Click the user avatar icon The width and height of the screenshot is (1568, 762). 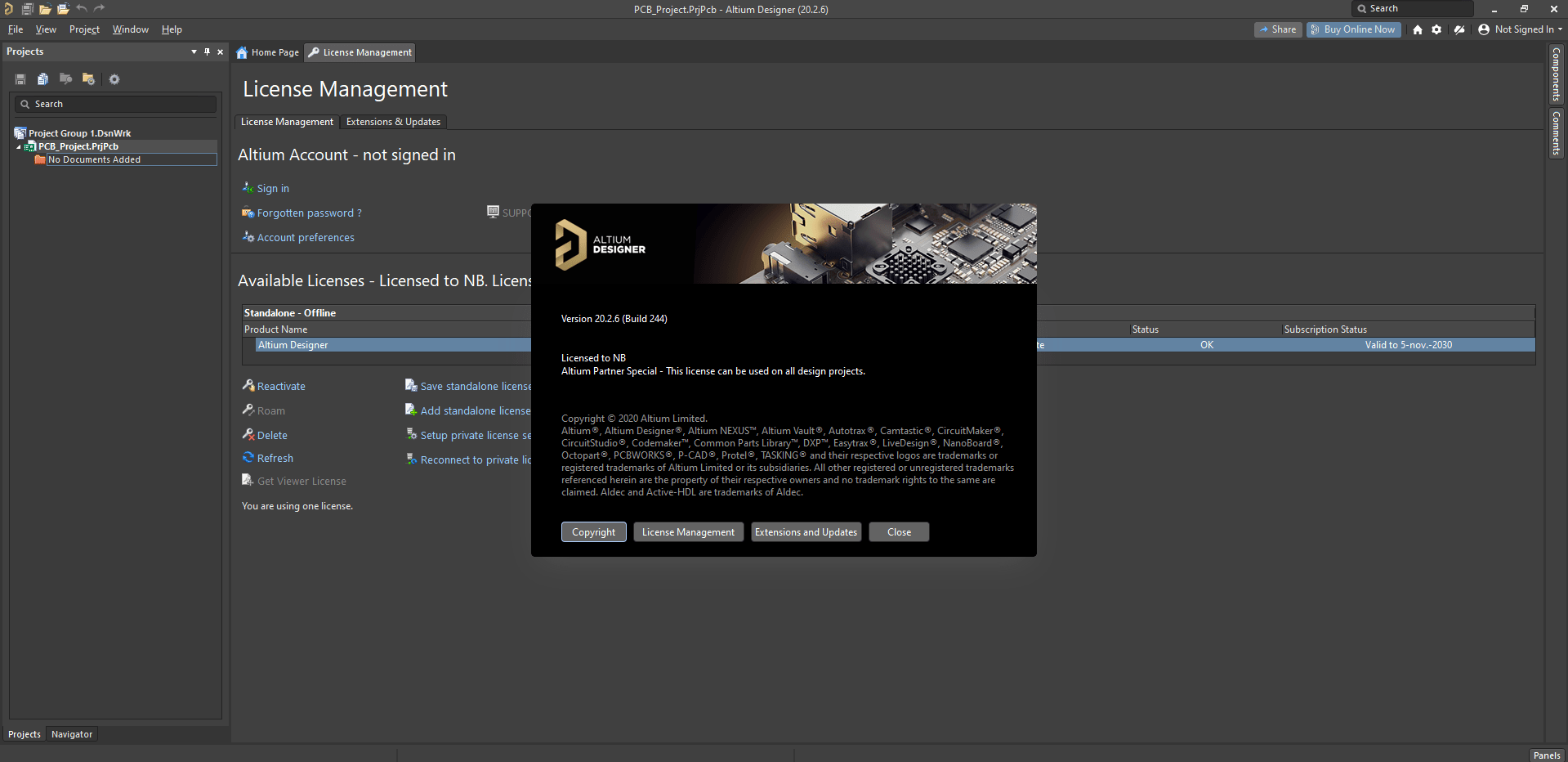1484,29
